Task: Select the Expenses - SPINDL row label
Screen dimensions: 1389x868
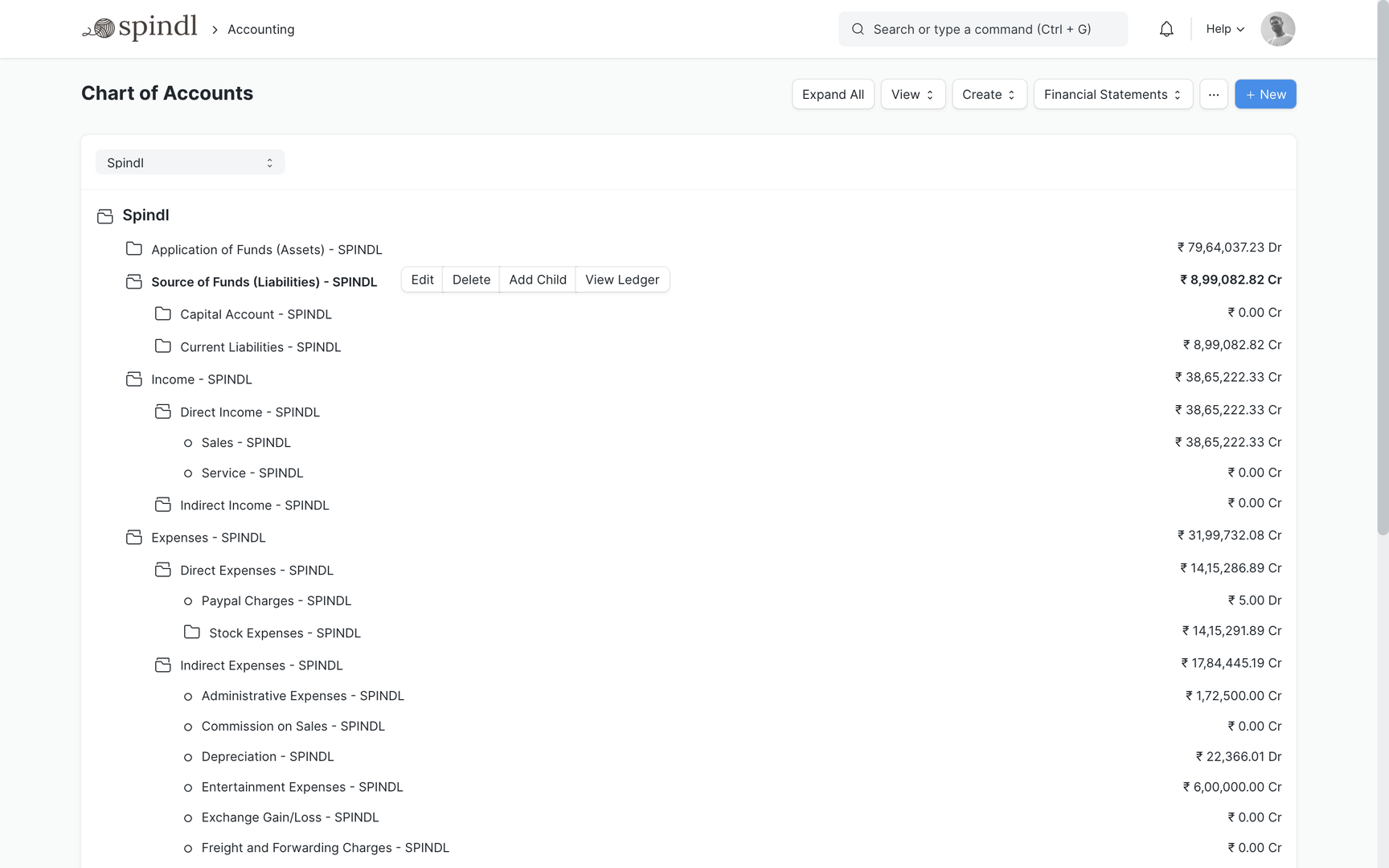Action: point(208,538)
